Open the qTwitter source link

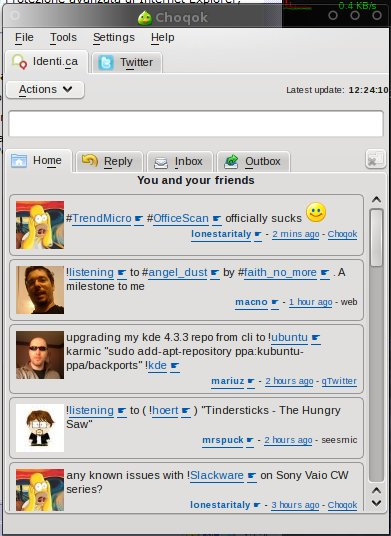click(339, 381)
